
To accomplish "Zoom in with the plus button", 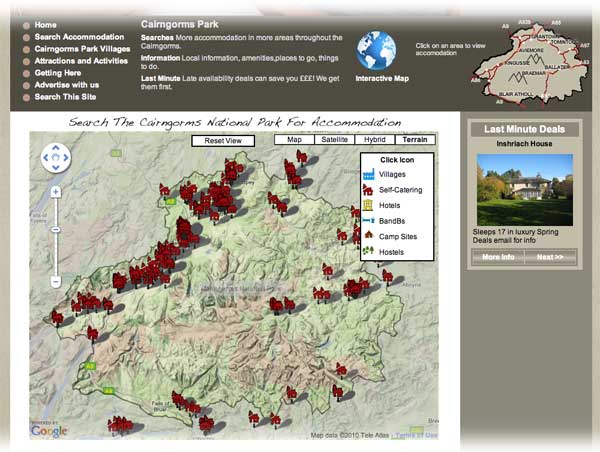I will click(56, 192).
